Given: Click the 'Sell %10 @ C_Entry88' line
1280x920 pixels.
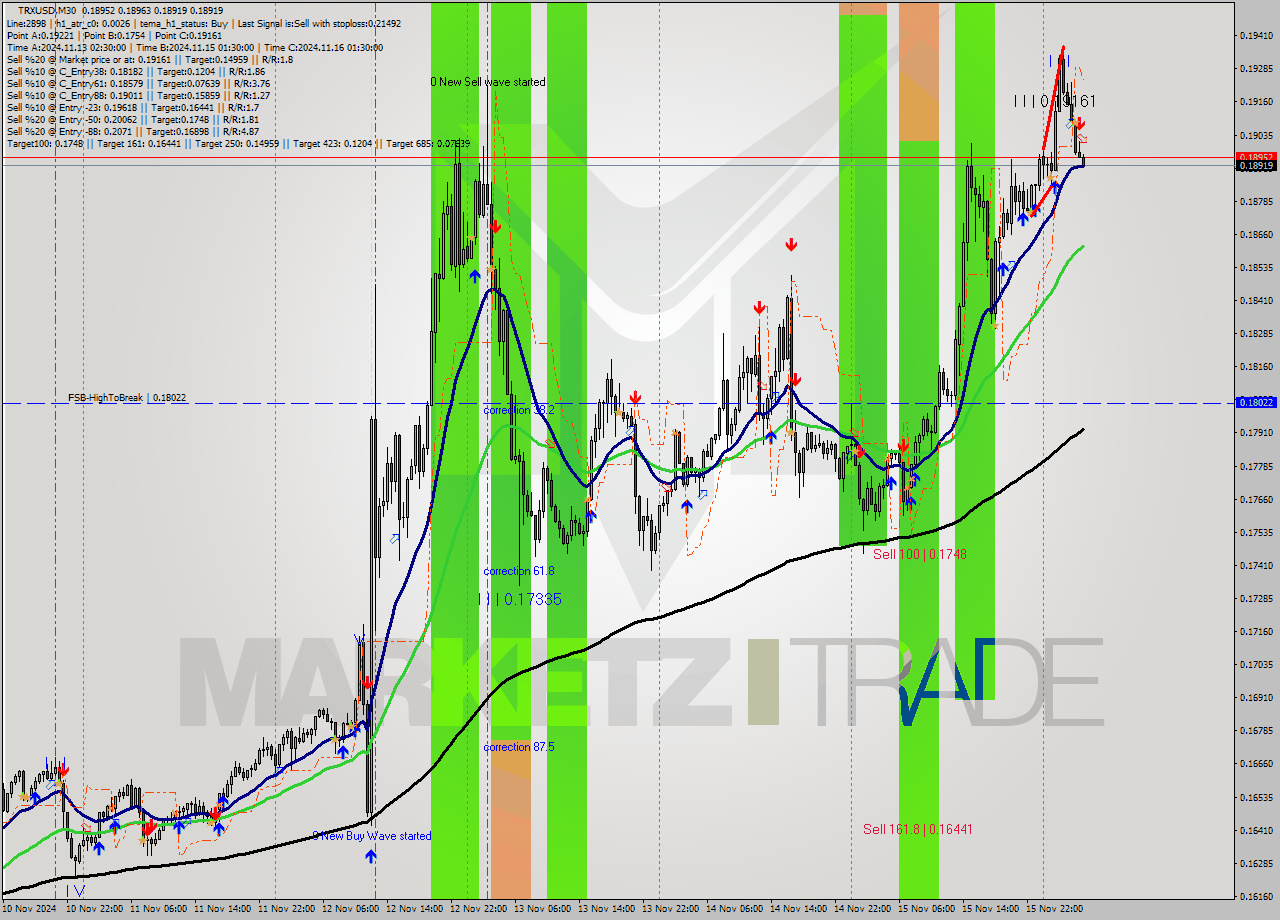Looking at the screenshot, I should [x=138, y=95].
